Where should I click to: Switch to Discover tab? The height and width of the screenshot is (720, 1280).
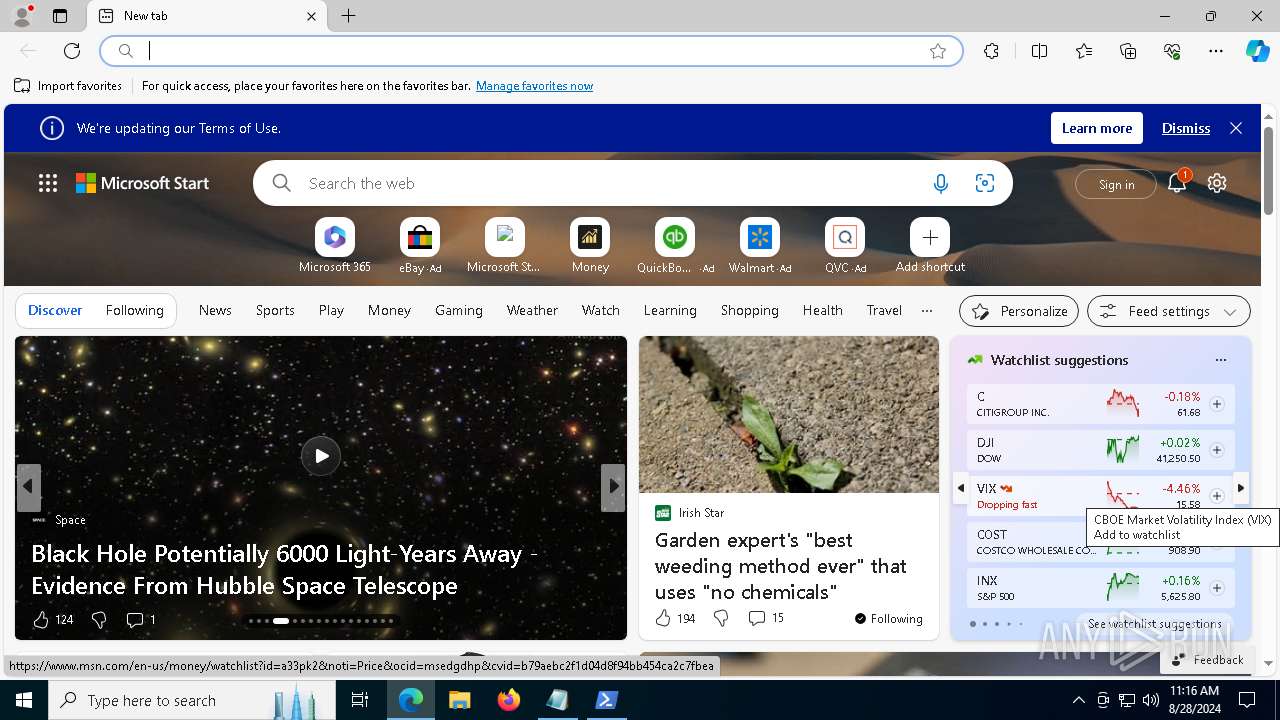tap(55, 310)
